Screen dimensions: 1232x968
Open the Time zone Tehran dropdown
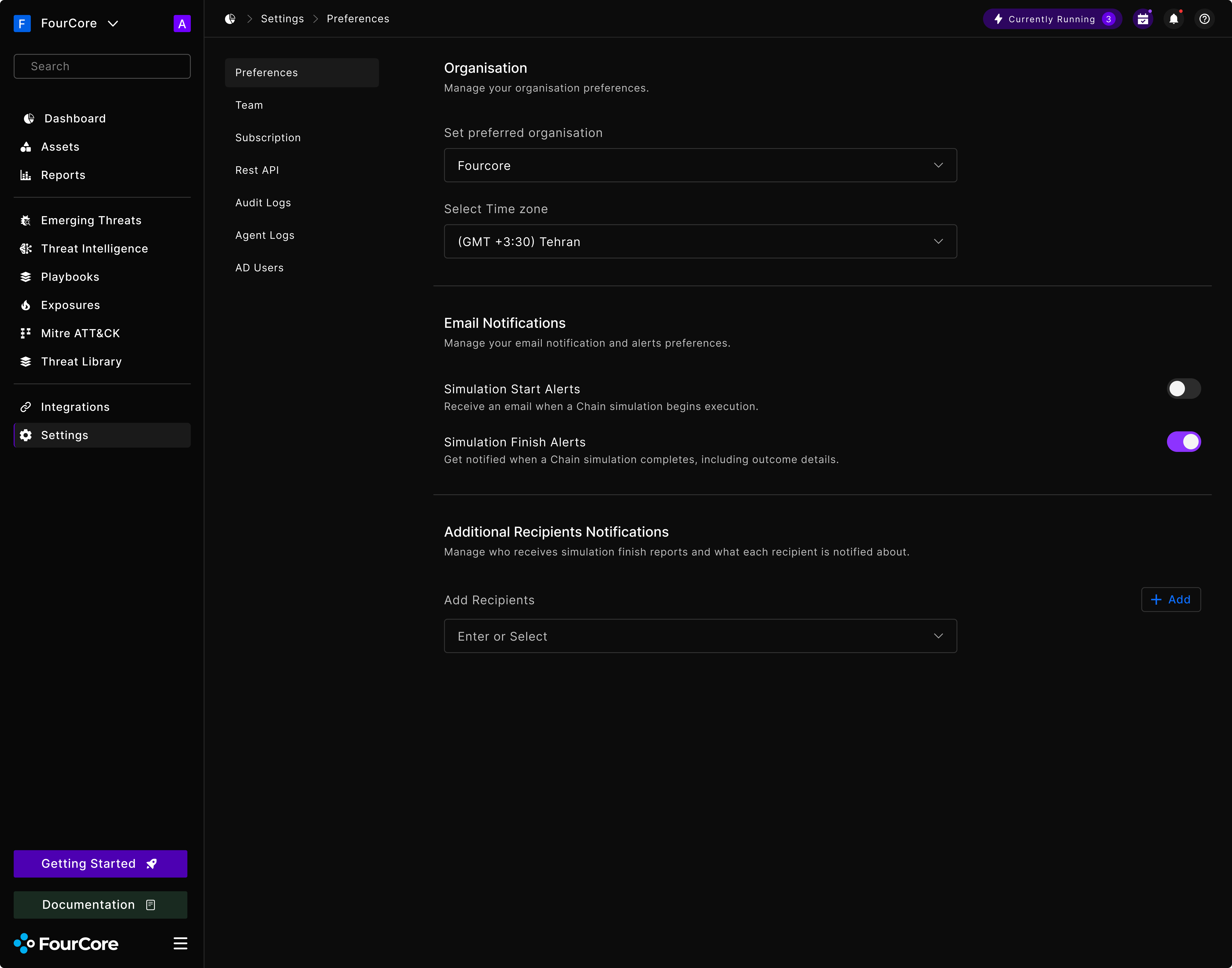point(701,241)
